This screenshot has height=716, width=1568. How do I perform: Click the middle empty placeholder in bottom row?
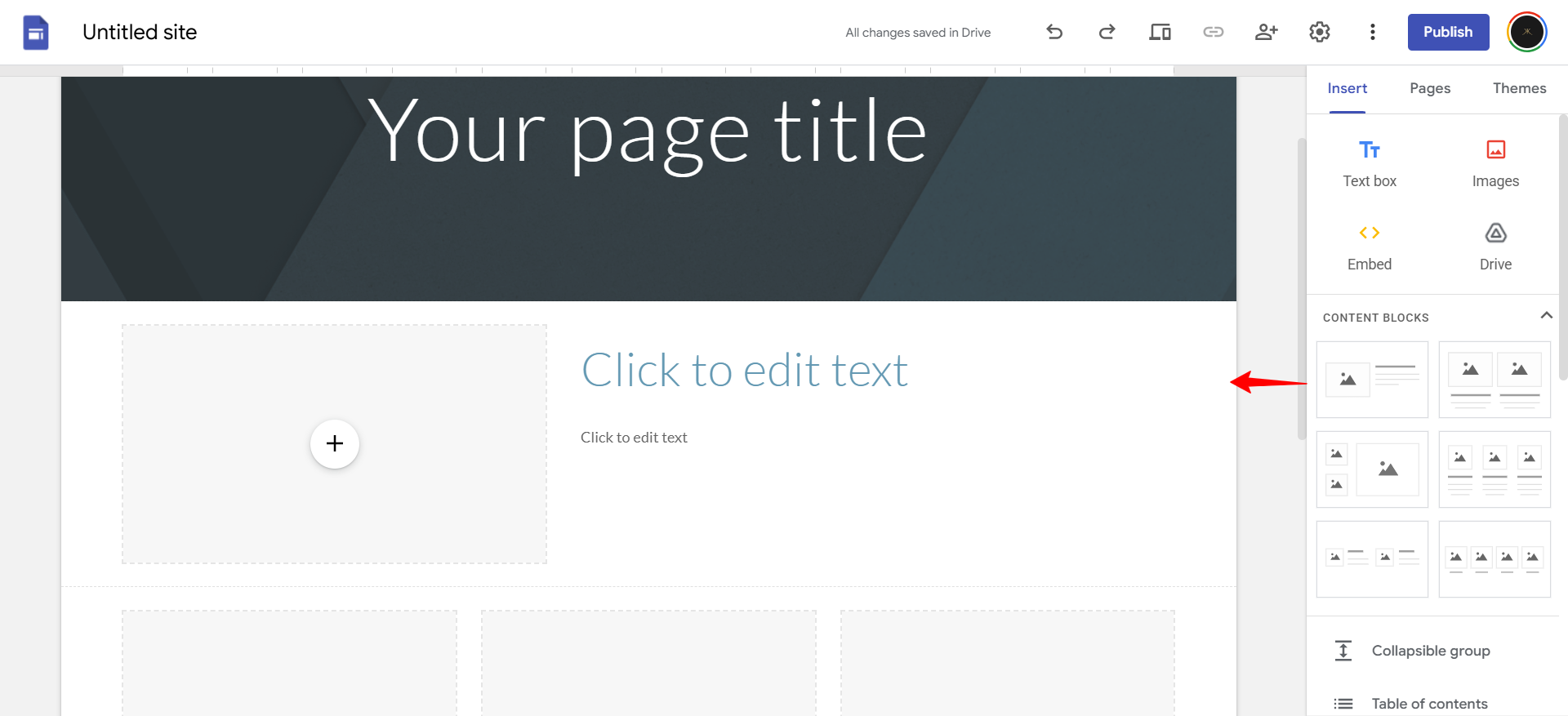pos(648,663)
